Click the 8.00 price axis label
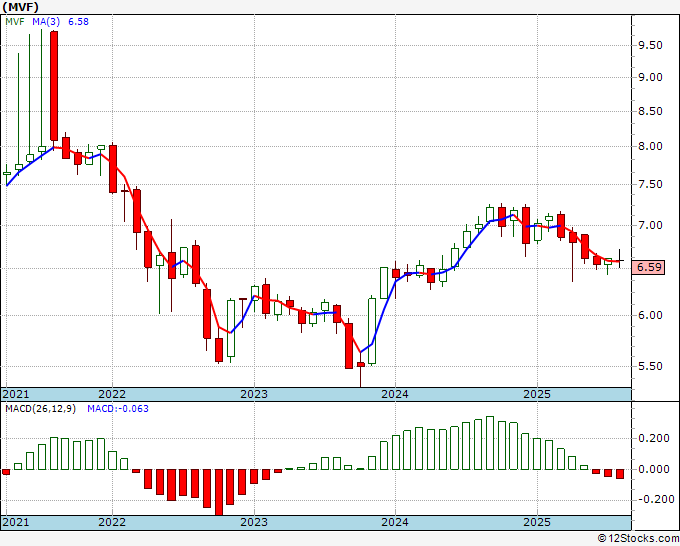680x546 pixels. [650, 146]
